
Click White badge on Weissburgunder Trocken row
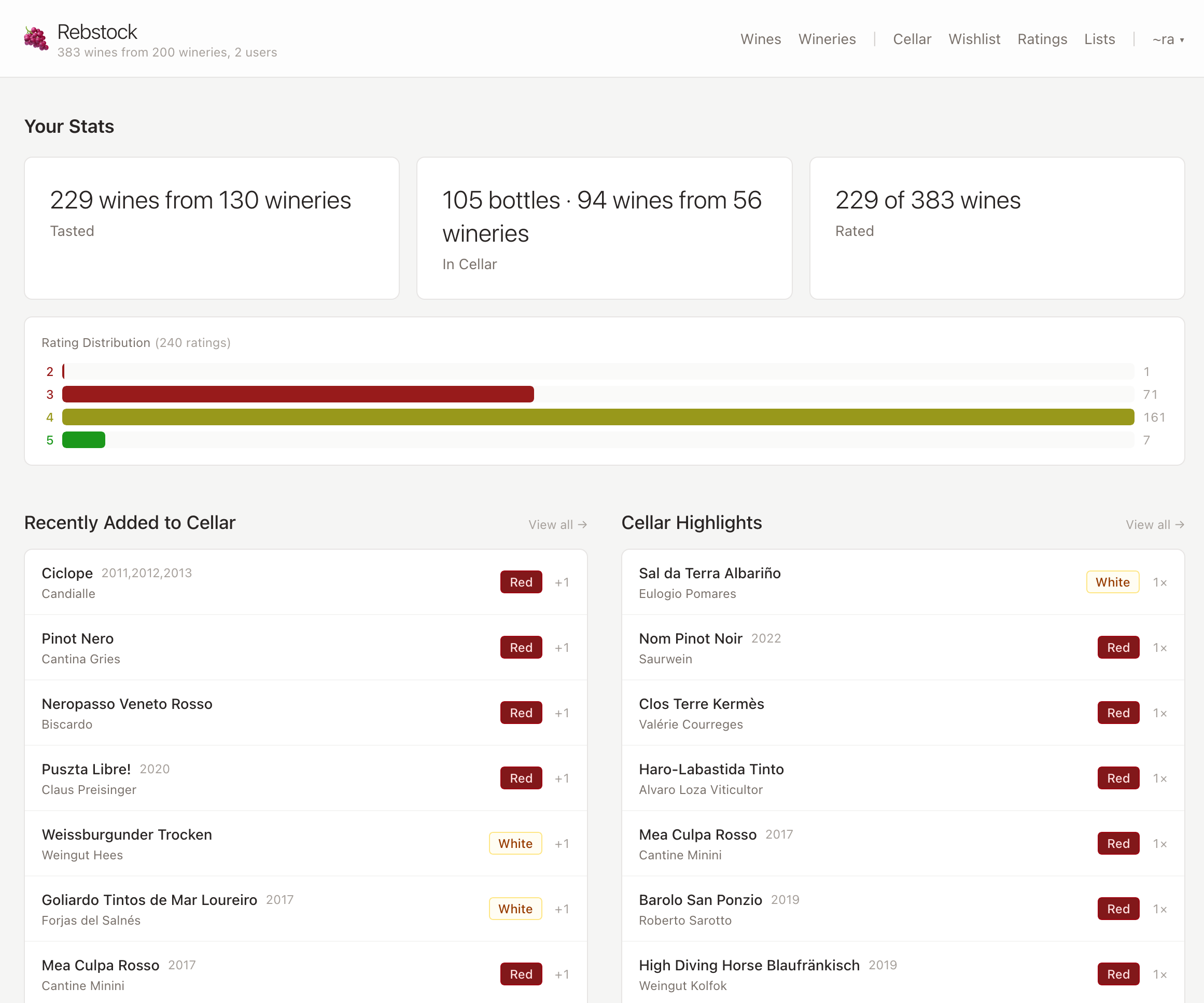click(515, 844)
